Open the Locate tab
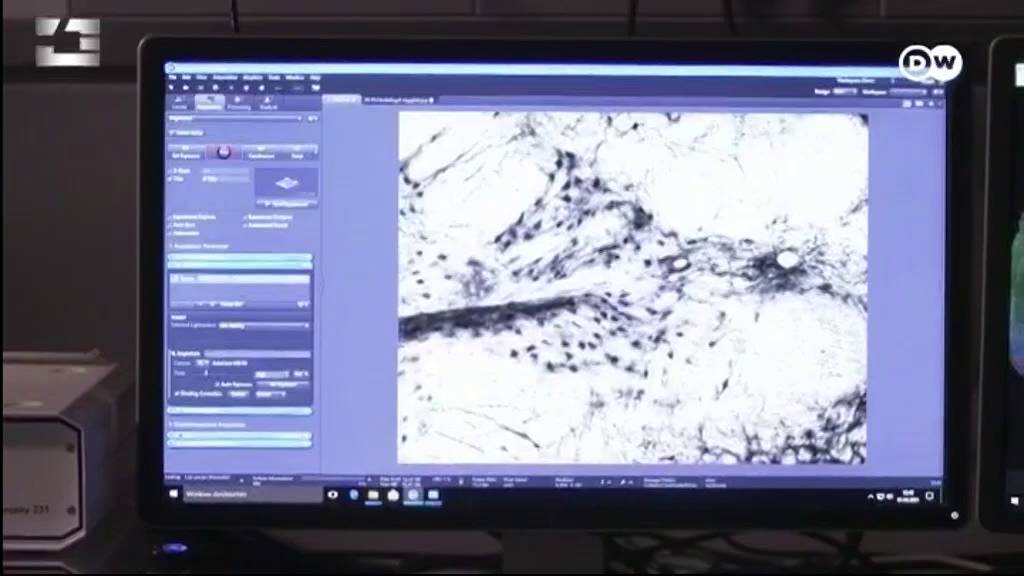 point(180,103)
